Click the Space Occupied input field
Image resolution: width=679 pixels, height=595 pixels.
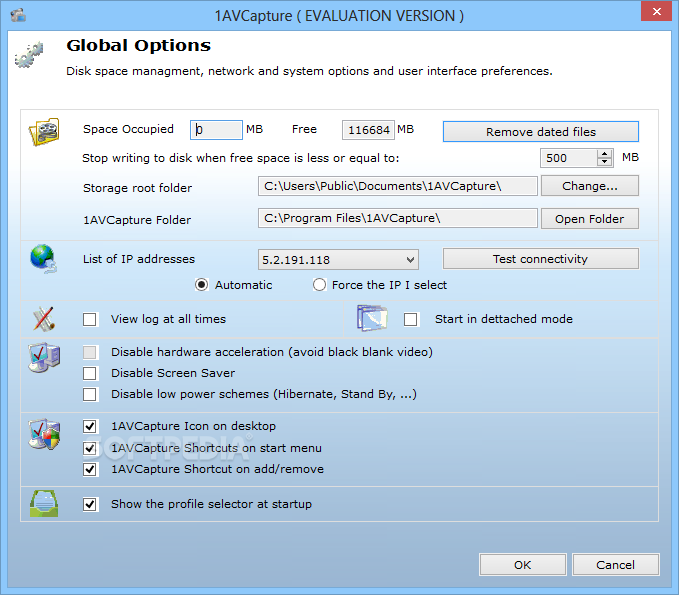point(216,130)
